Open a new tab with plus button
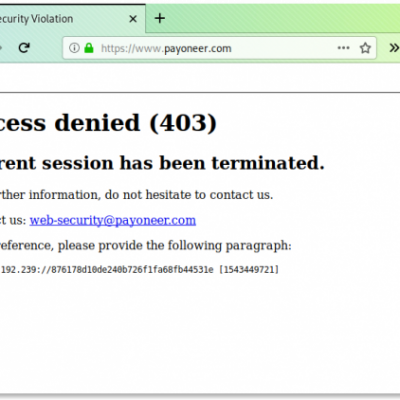 click(x=160, y=18)
